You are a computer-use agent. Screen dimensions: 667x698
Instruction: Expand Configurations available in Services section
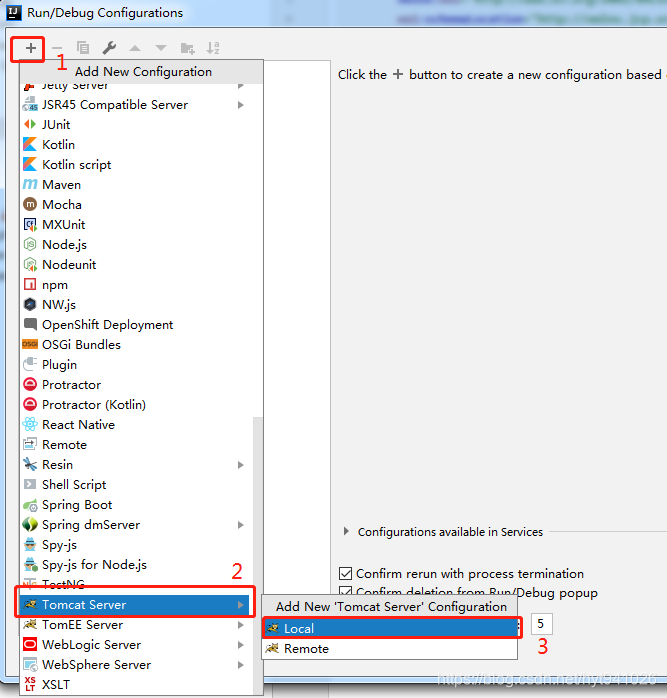[x=346, y=531]
